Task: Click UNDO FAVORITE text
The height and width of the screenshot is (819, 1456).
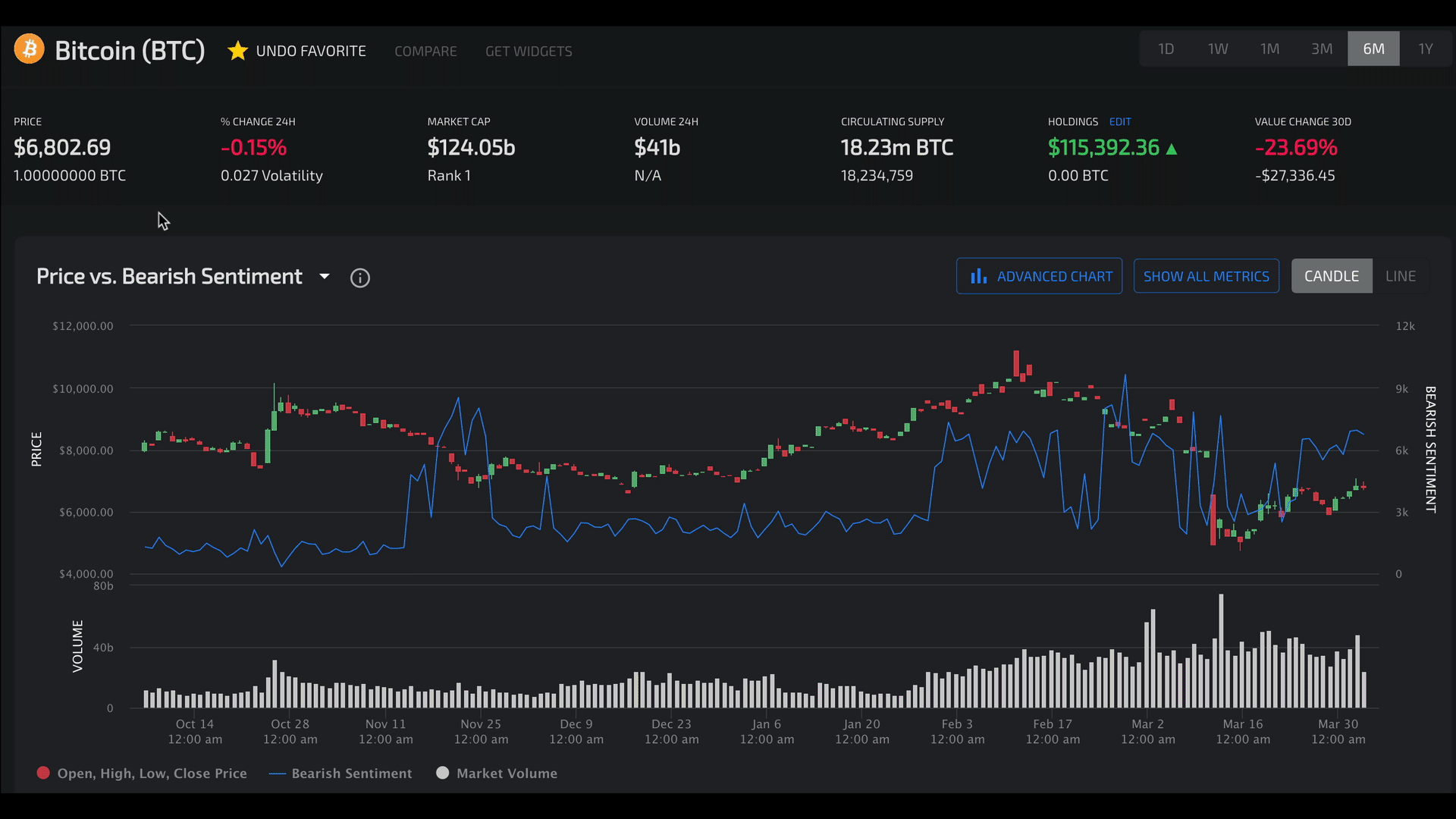Action: pos(311,51)
